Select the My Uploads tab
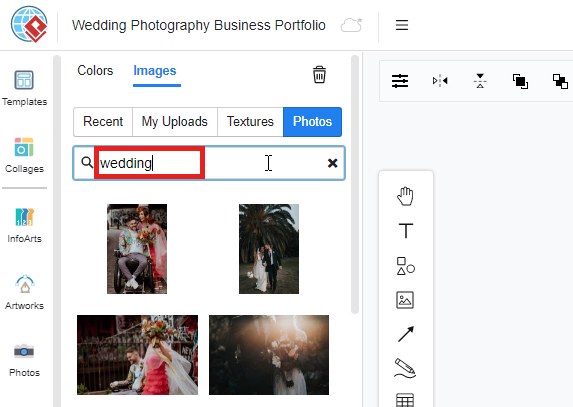Image resolution: width=573 pixels, height=407 pixels. pyautogui.click(x=175, y=122)
